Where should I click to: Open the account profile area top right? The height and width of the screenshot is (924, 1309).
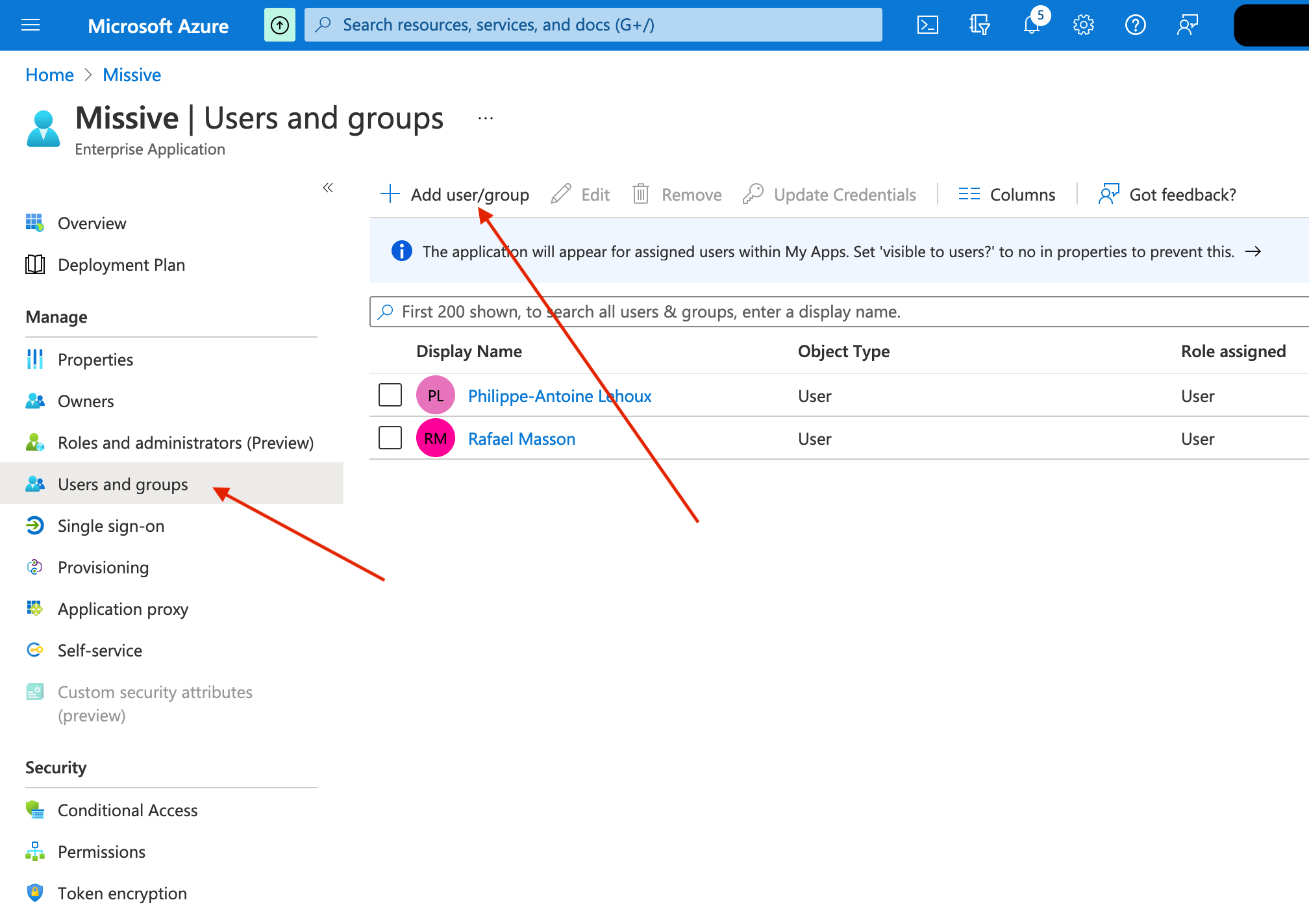coord(1271,25)
